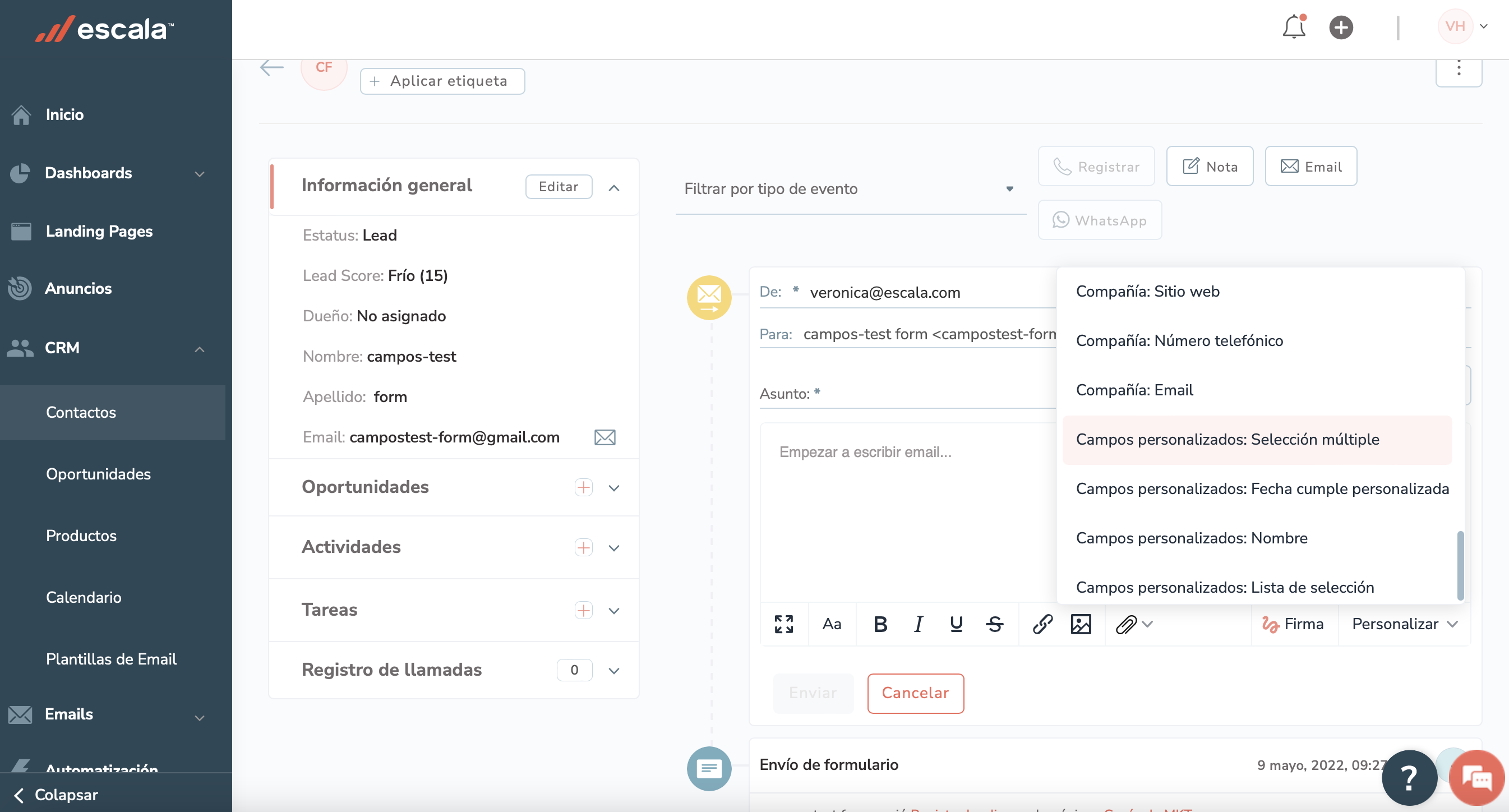Screen dimensions: 1509x812
Task: Select Campos personalizados: Fecha cumple personalizada
Action: [x=1257, y=488]
